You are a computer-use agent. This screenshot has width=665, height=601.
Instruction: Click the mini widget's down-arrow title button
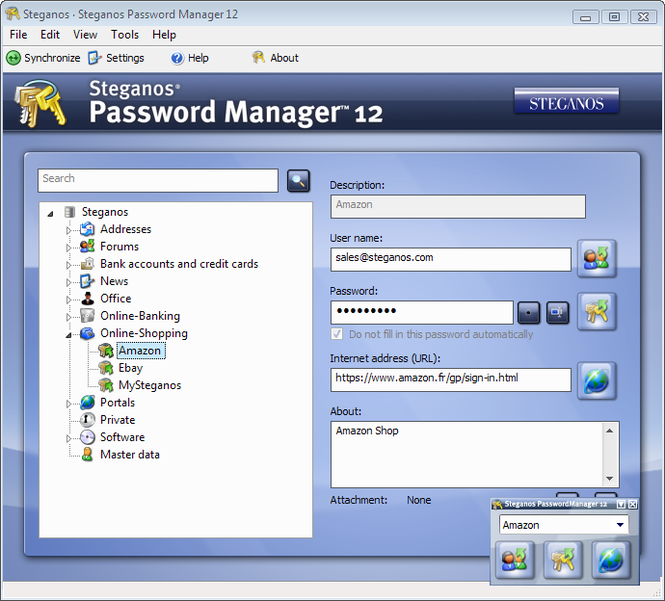[621, 504]
